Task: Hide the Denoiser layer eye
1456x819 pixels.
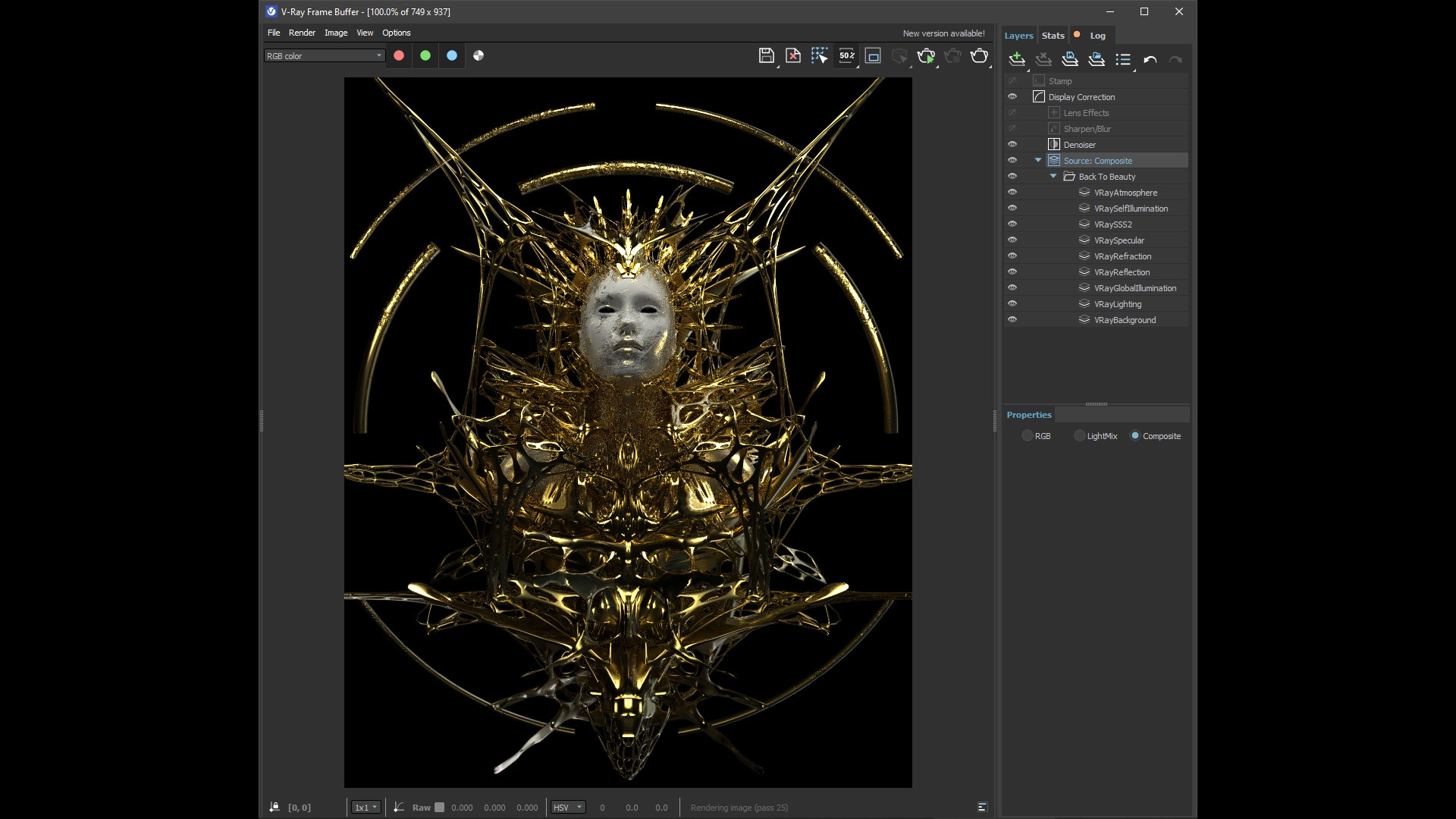Action: click(1012, 144)
